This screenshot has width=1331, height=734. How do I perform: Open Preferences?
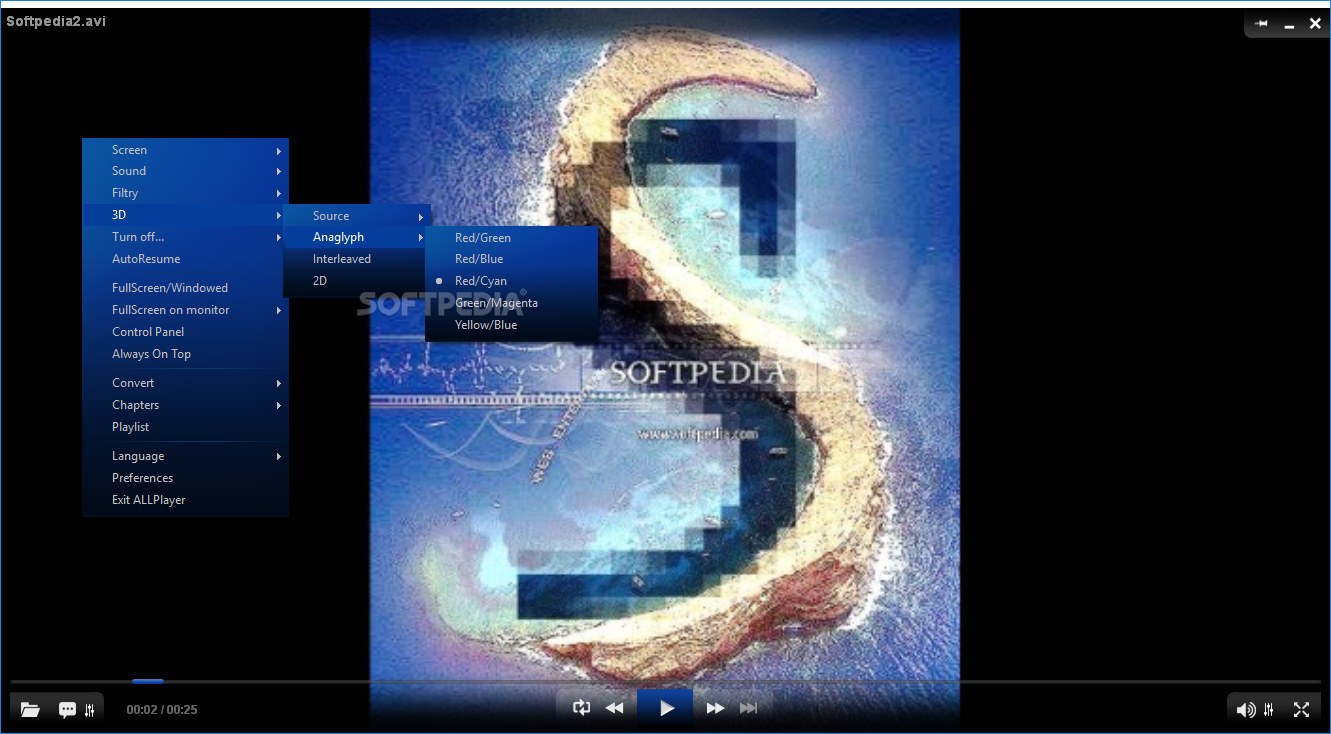[185, 478]
